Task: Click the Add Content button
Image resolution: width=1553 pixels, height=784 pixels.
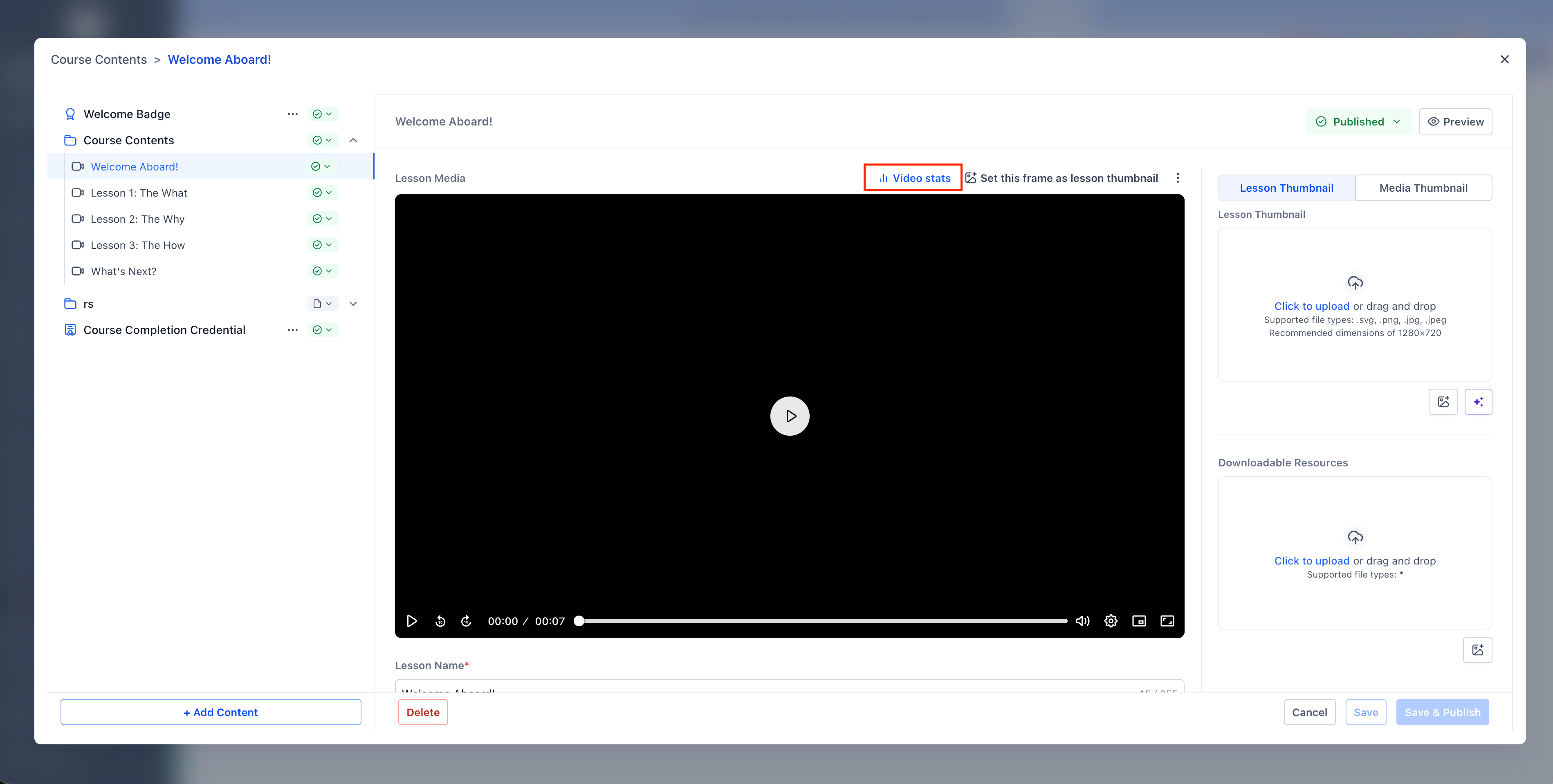Action: coord(211,712)
